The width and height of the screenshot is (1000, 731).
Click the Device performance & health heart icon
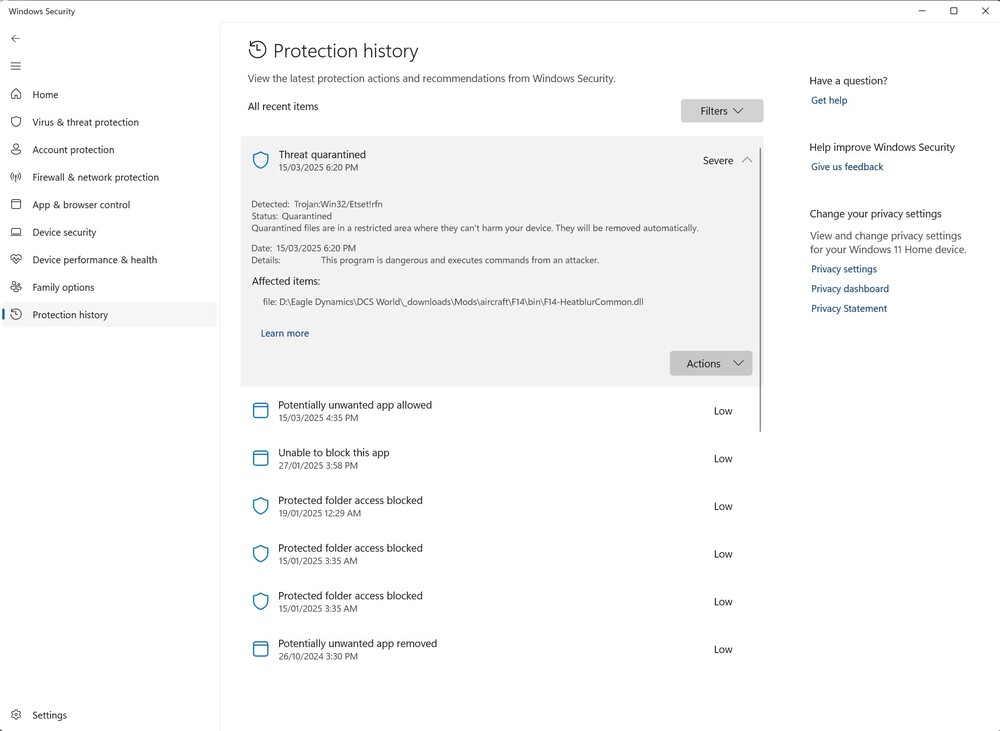tap(16, 260)
